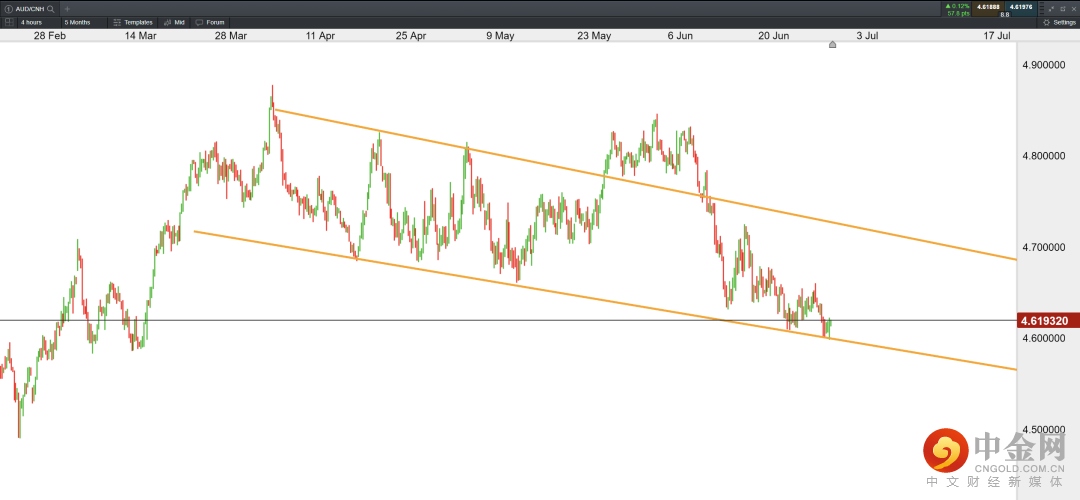Viewport: 1080px width, 500px height.
Task: Click the 6 Jun date label
Action: pos(680,35)
